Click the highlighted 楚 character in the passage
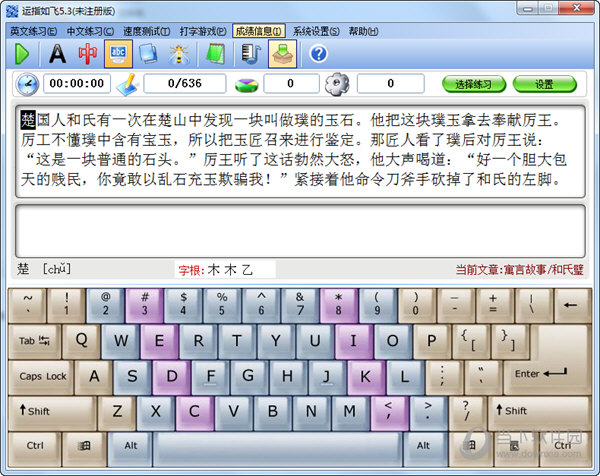 click(28, 121)
